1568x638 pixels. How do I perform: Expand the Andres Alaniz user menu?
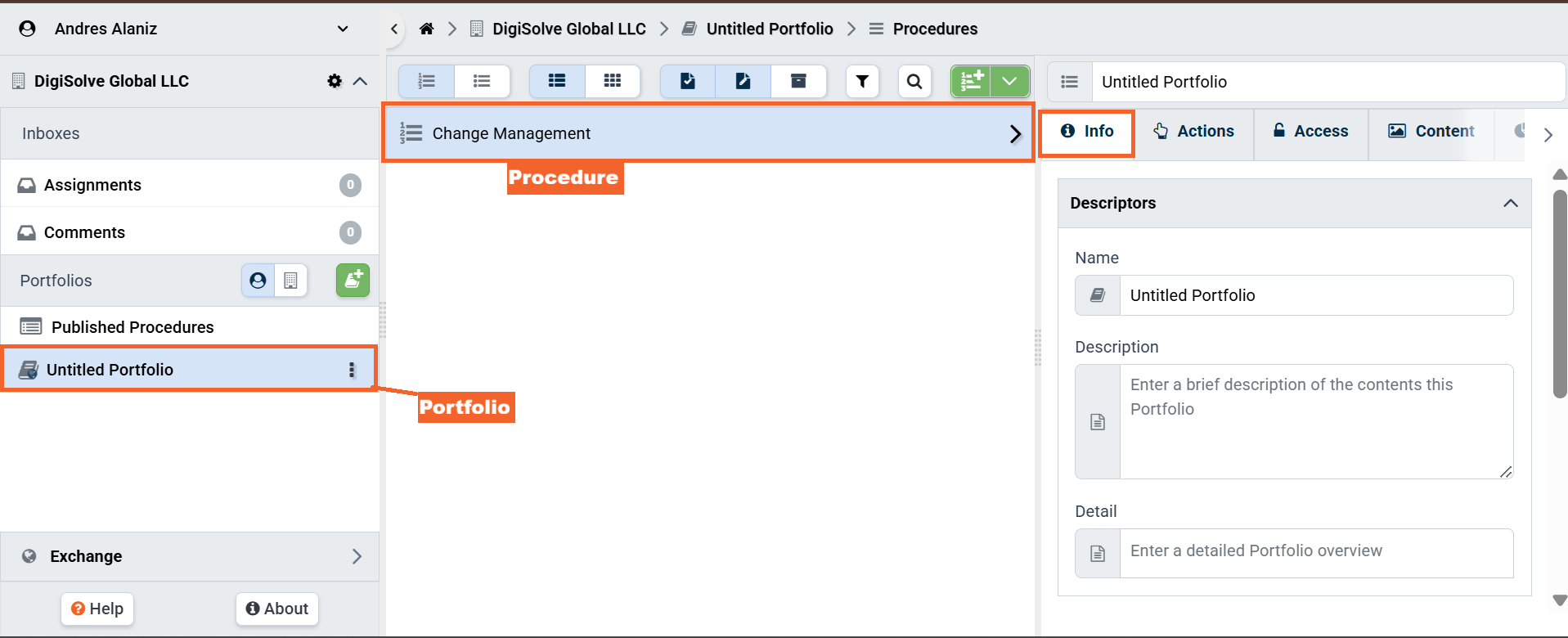click(x=343, y=29)
